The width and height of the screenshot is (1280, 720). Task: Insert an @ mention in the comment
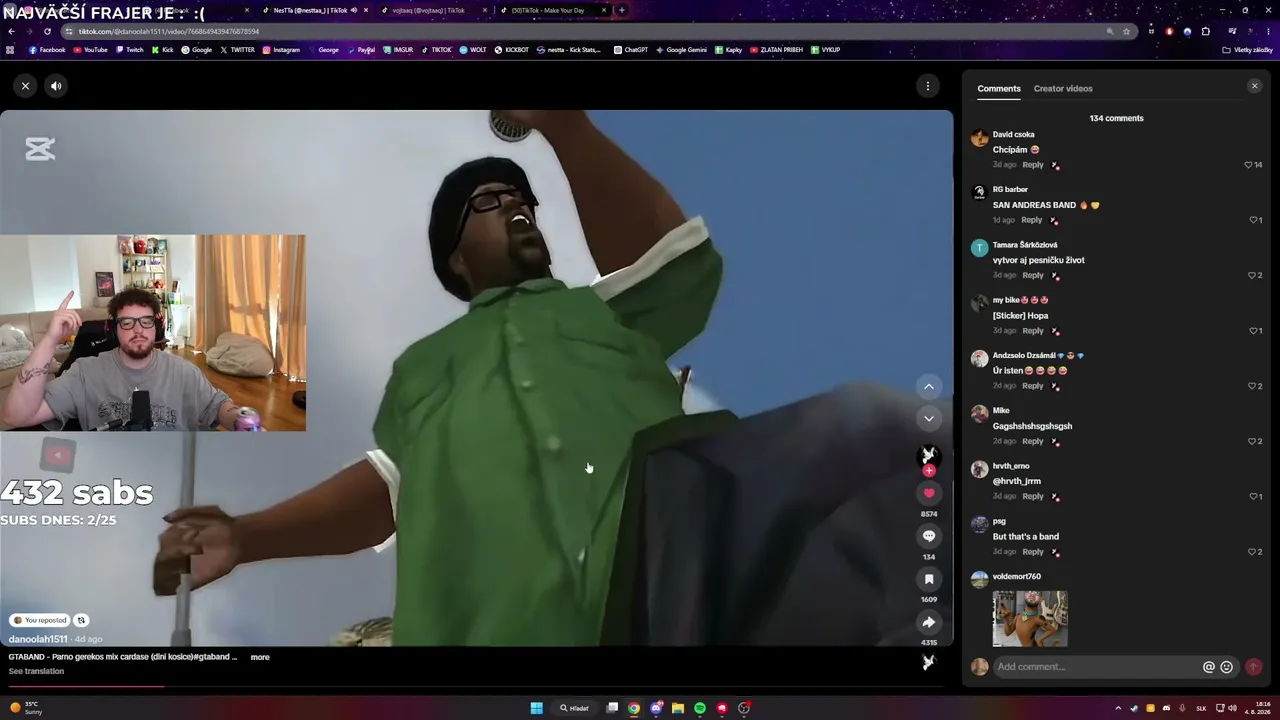[1209, 667]
